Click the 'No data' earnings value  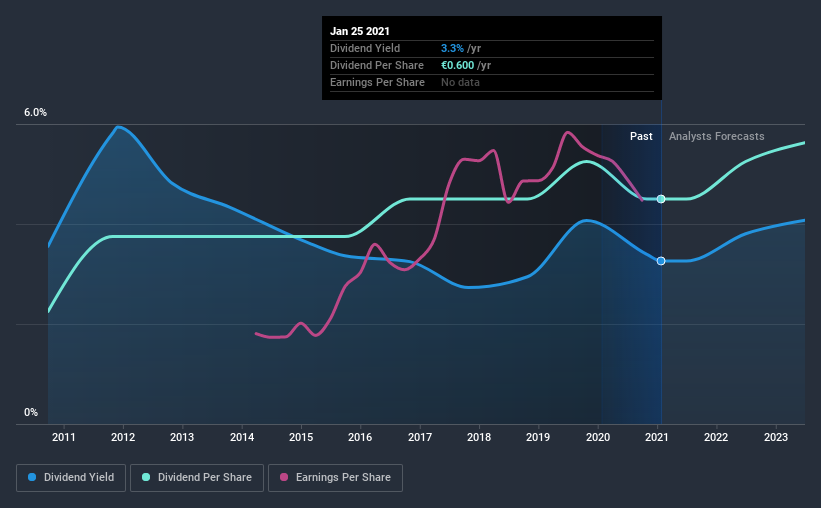pos(460,82)
